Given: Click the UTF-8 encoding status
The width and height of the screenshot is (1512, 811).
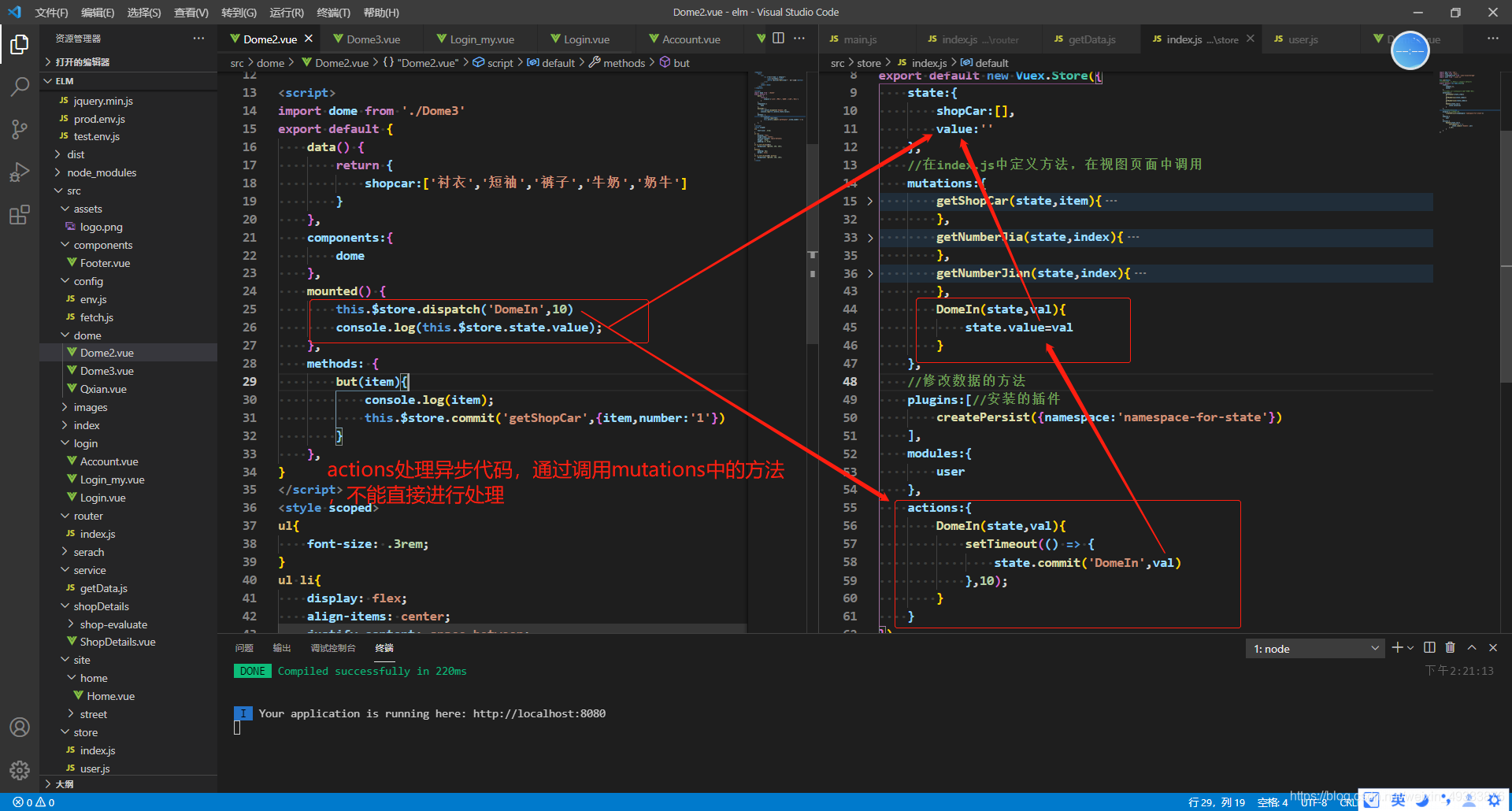Looking at the screenshot, I should 1314,802.
